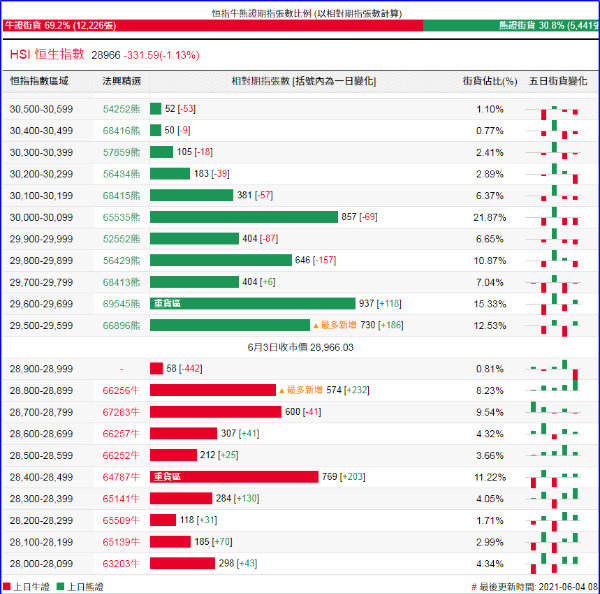
Task: Open warrant link 67283牛
Action: (x=121, y=412)
